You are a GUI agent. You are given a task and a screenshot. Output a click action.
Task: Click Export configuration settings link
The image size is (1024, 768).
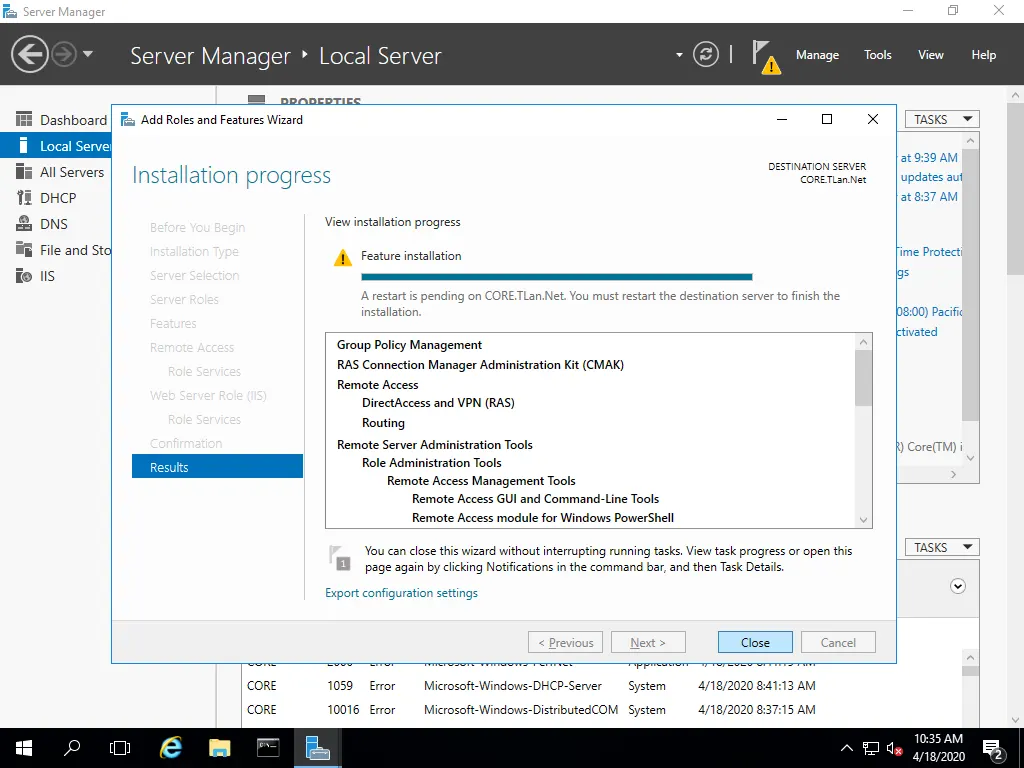point(401,593)
